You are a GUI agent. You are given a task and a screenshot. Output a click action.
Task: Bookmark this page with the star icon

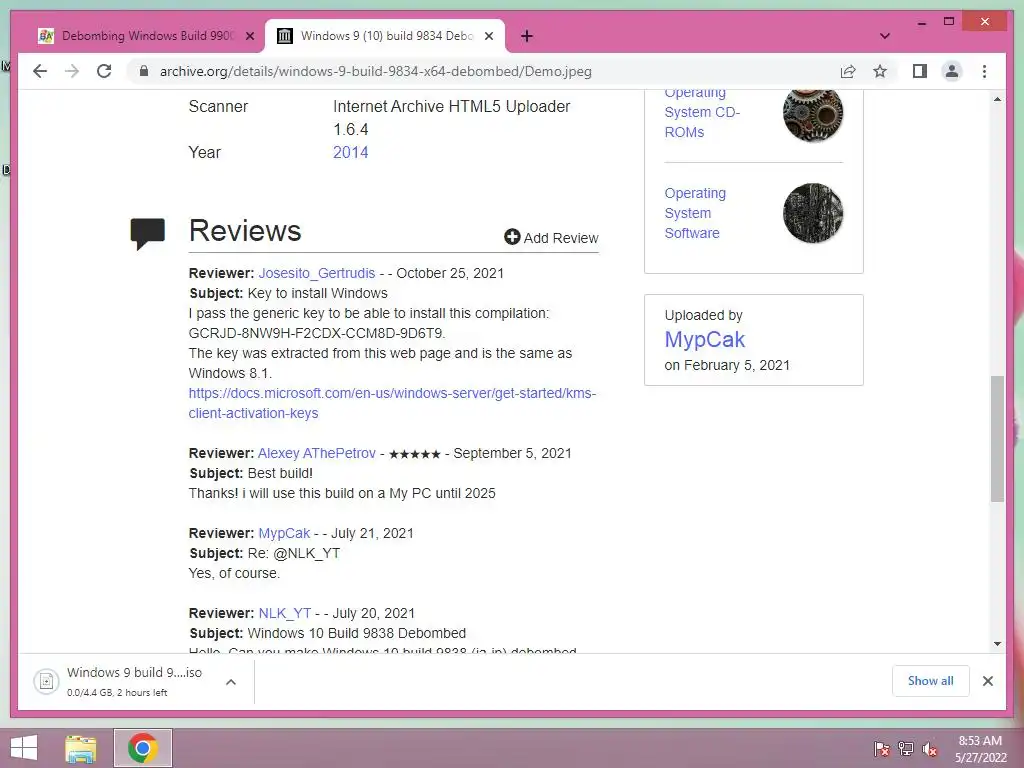[x=880, y=71]
